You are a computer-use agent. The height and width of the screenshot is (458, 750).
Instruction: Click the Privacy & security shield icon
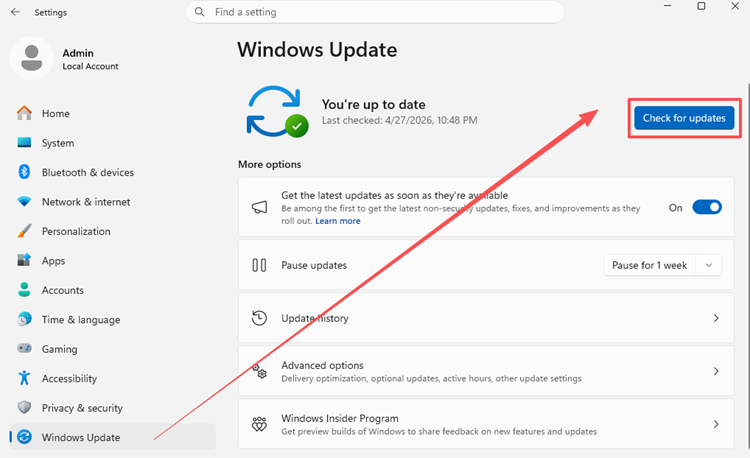coord(24,407)
